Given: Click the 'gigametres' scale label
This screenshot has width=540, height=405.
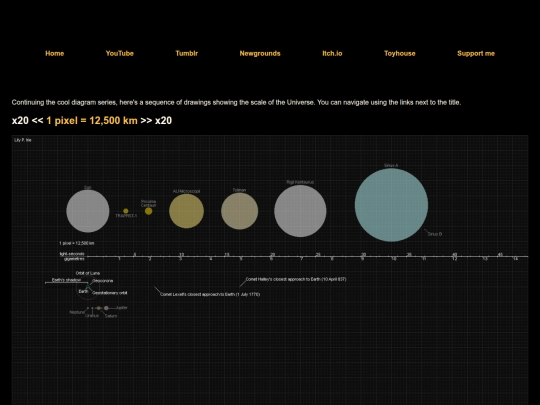Looking at the screenshot, I should coord(74,259).
